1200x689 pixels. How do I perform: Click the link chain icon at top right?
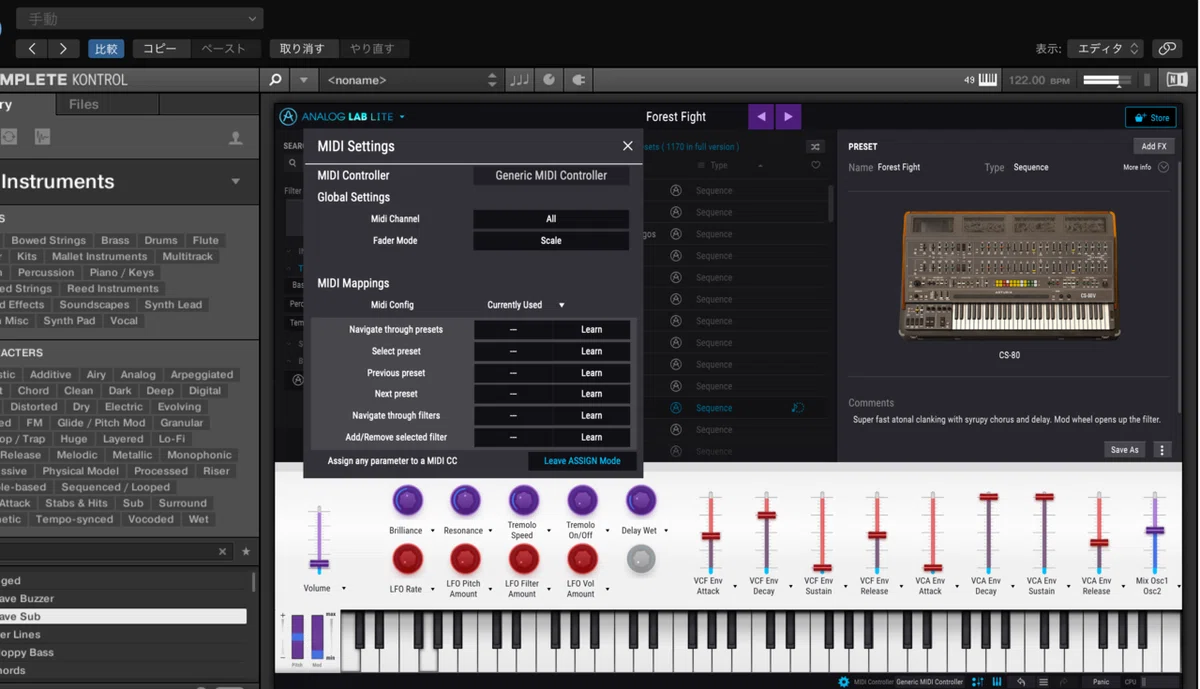[x=1166, y=48]
